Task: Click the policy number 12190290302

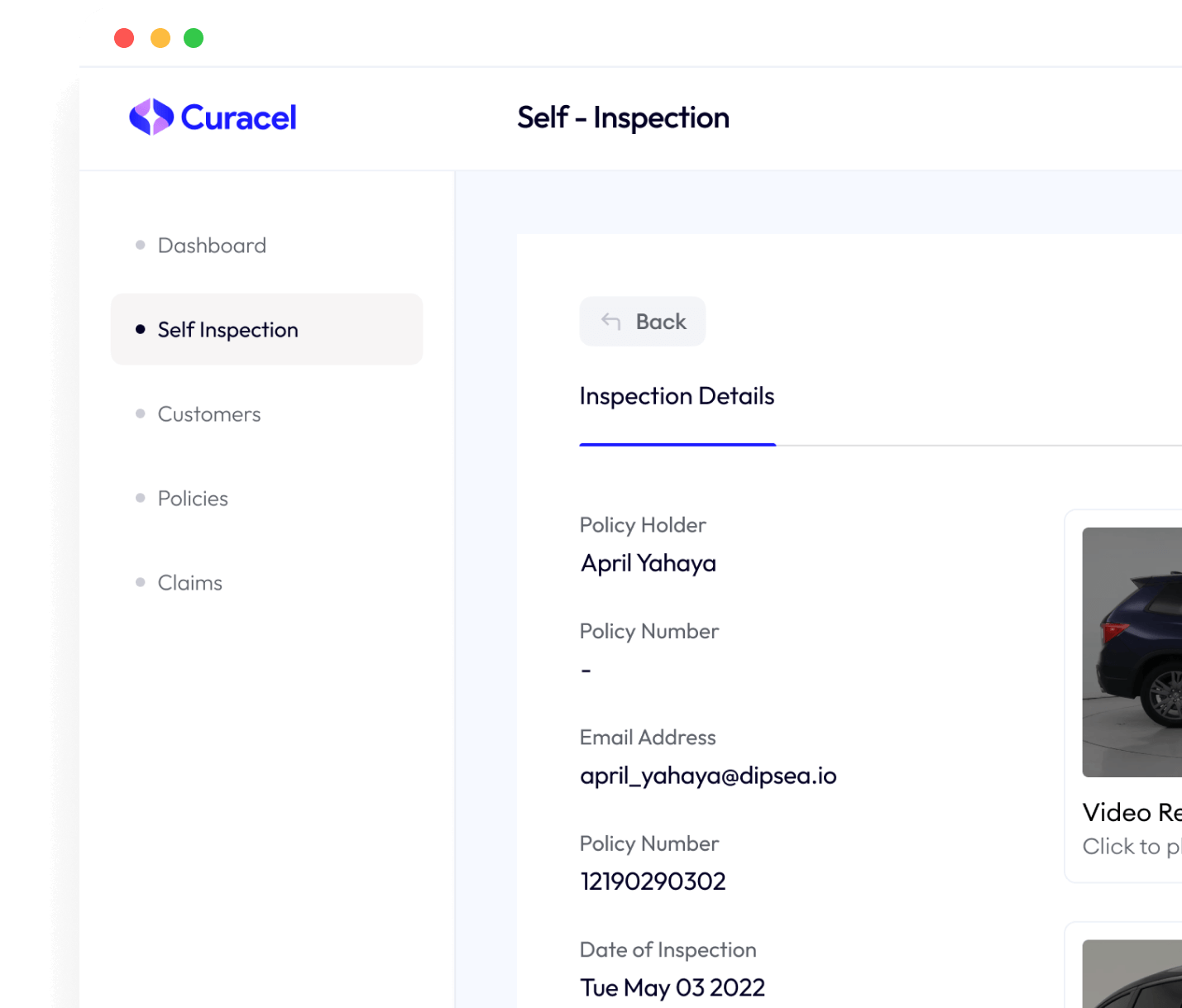Action: (653, 881)
